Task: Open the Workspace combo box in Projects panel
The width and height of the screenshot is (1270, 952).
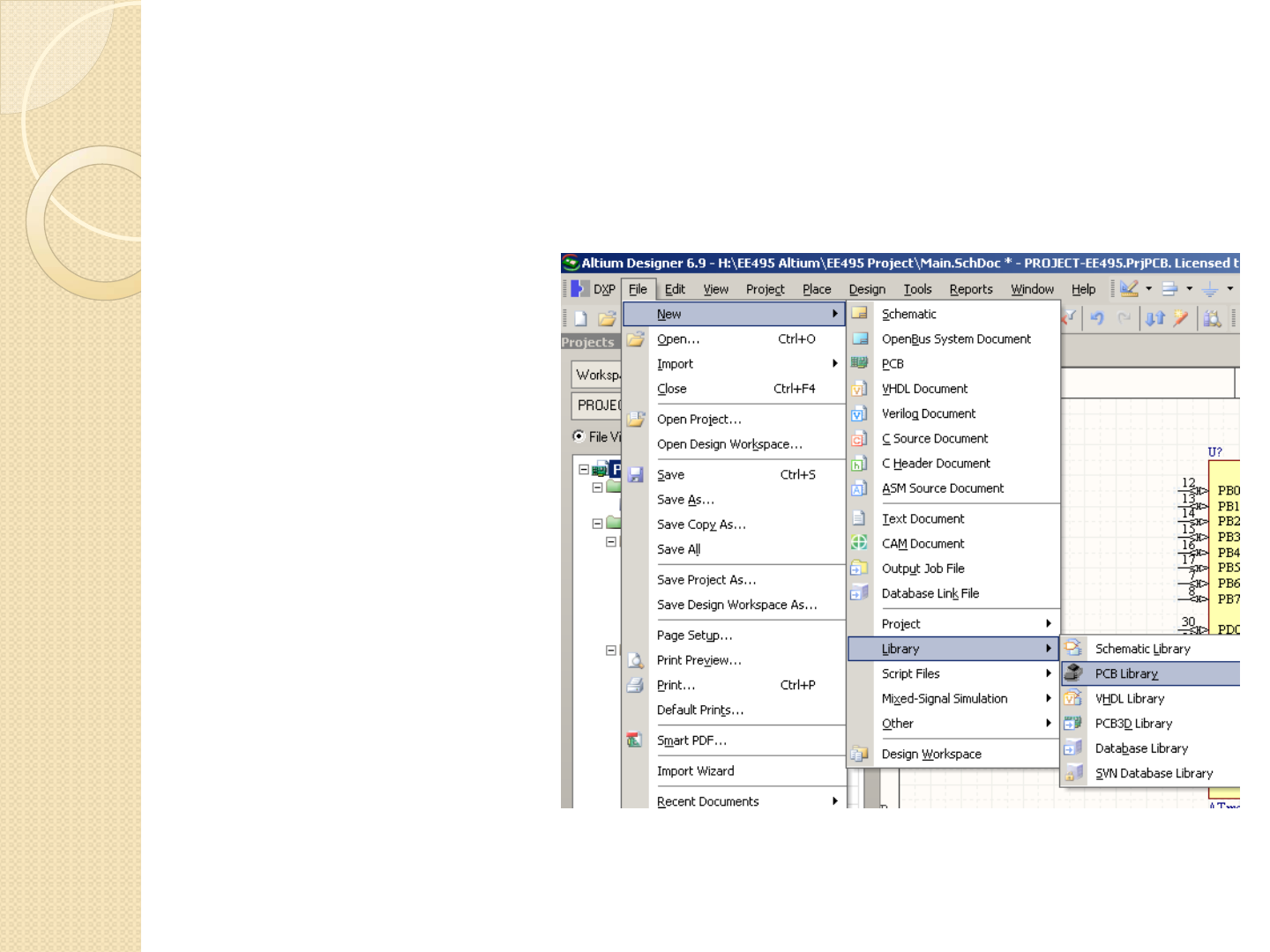Action: (596, 375)
